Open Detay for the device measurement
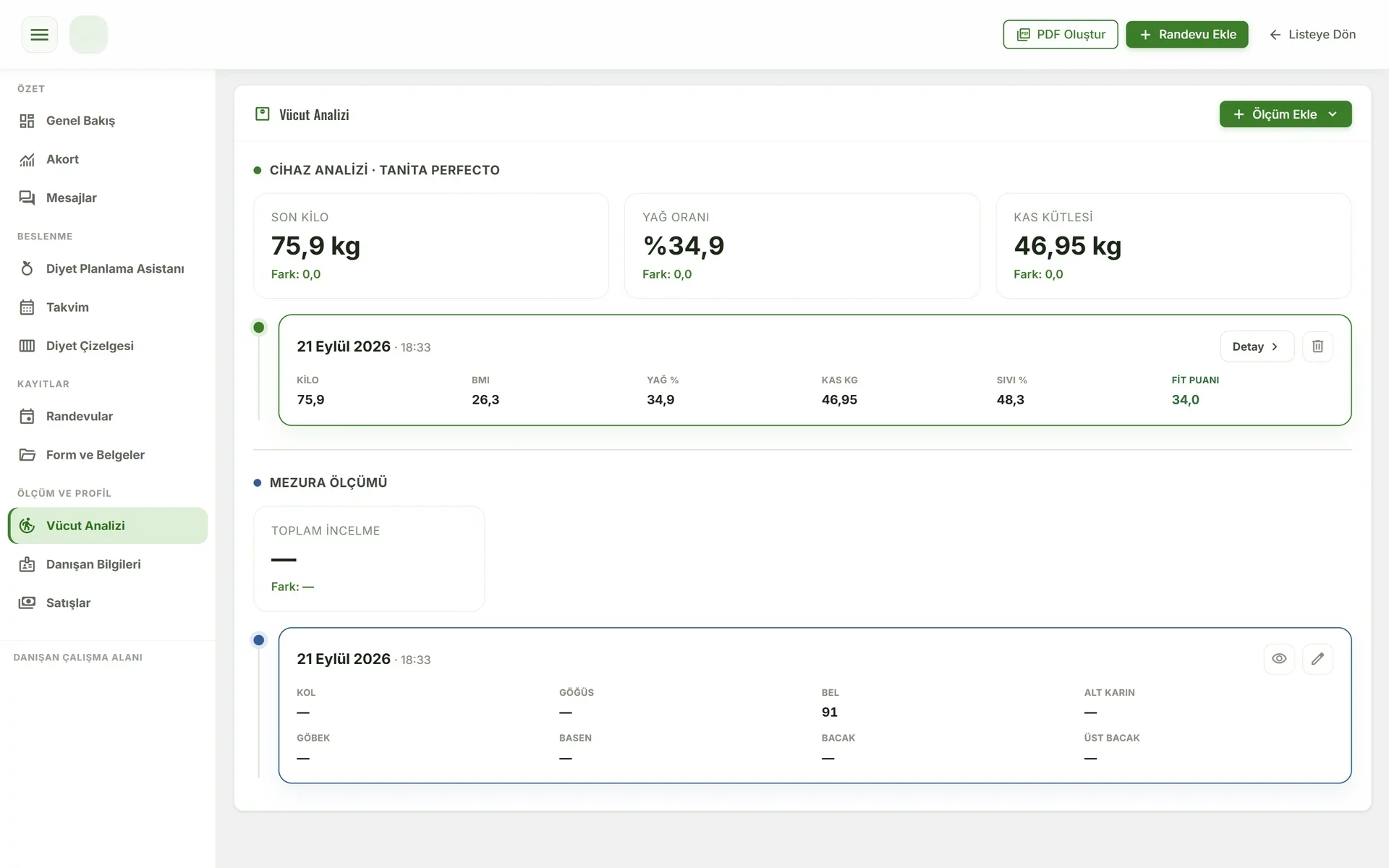The height and width of the screenshot is (868, 1389). 1257,346
